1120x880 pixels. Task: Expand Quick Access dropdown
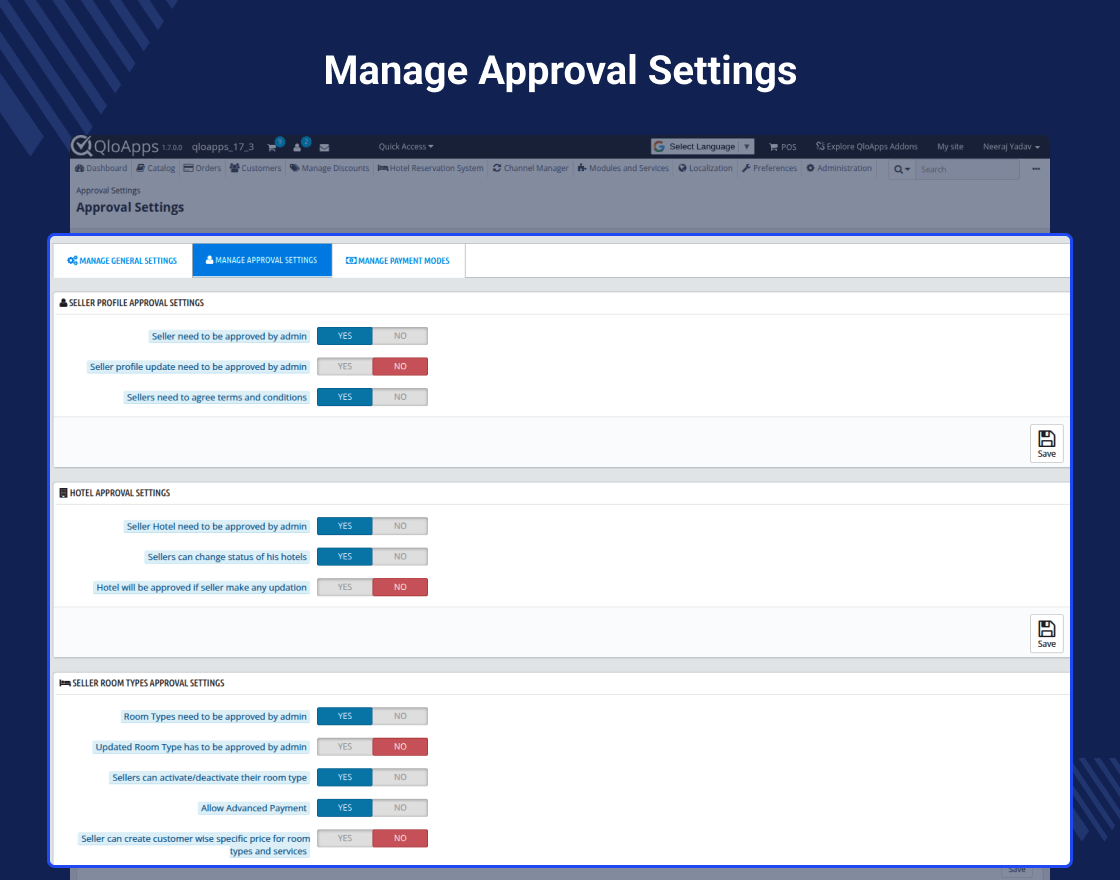(406, 146)
